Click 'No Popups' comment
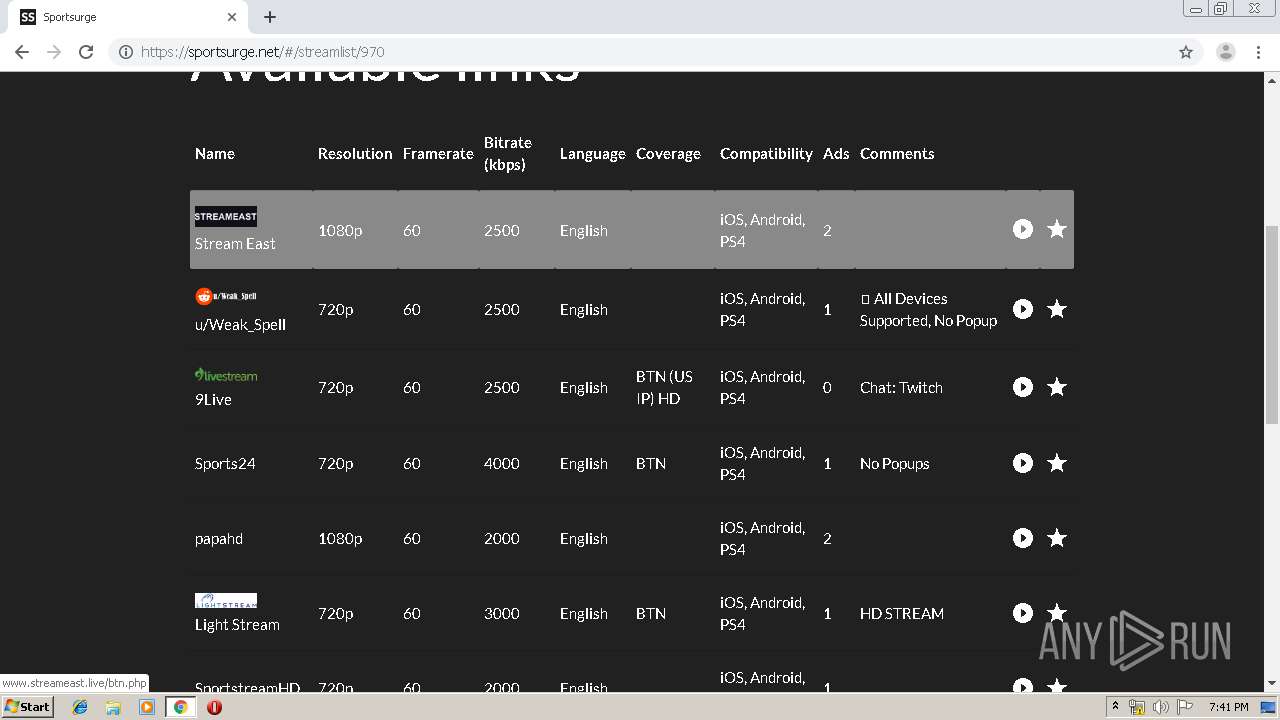Image resolution: width=1280 pixels, height=720 pixels. pos(895,463)
